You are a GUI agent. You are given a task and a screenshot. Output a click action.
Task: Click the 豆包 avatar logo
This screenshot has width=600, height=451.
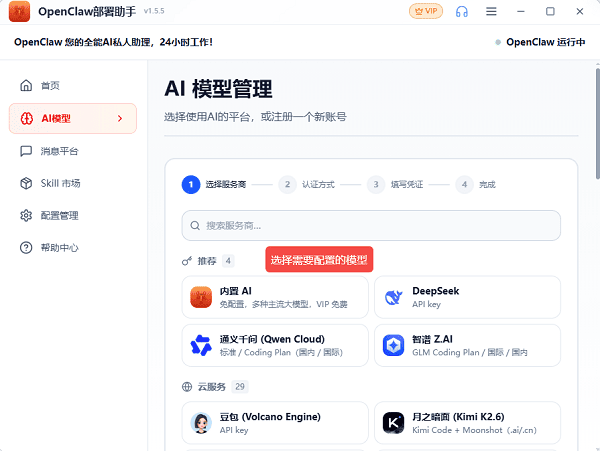[x=201, y=423]
